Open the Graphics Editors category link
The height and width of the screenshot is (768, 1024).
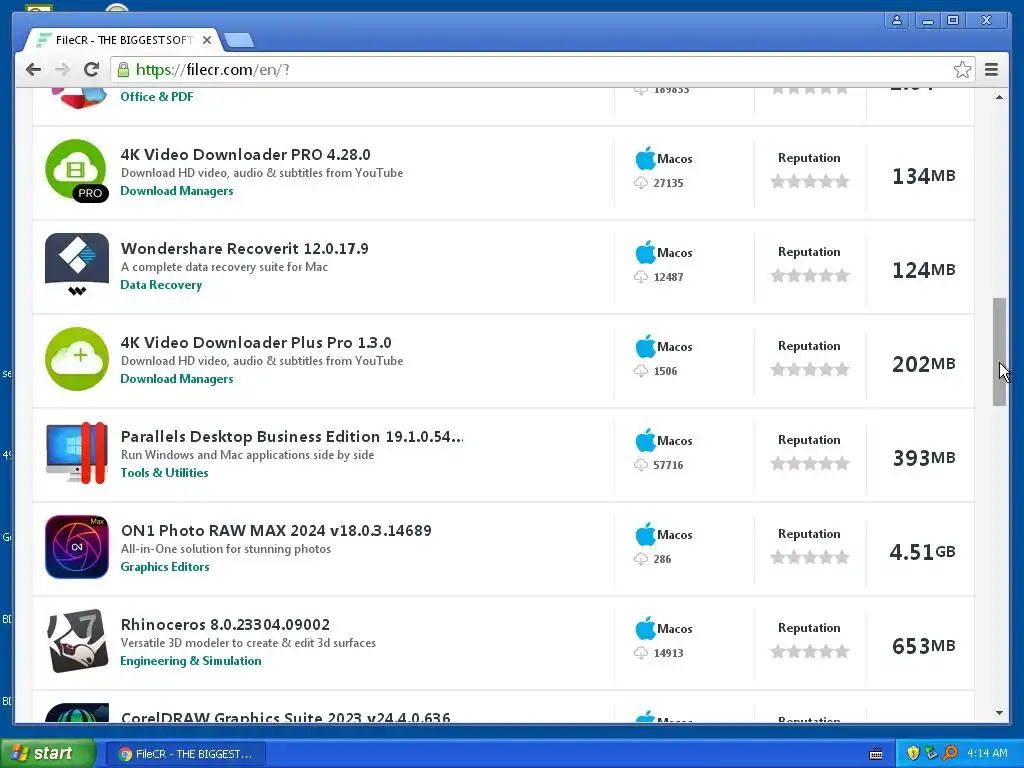pos(165,567)
